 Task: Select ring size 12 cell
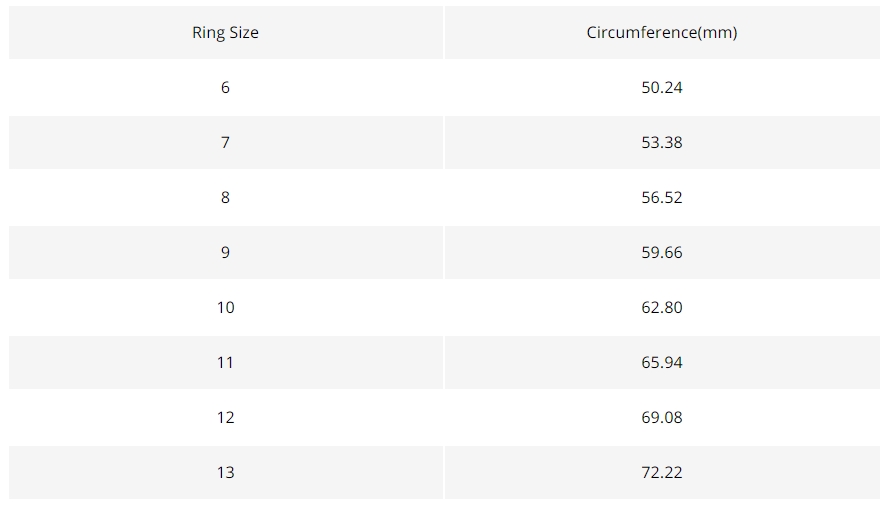[226, 418]
